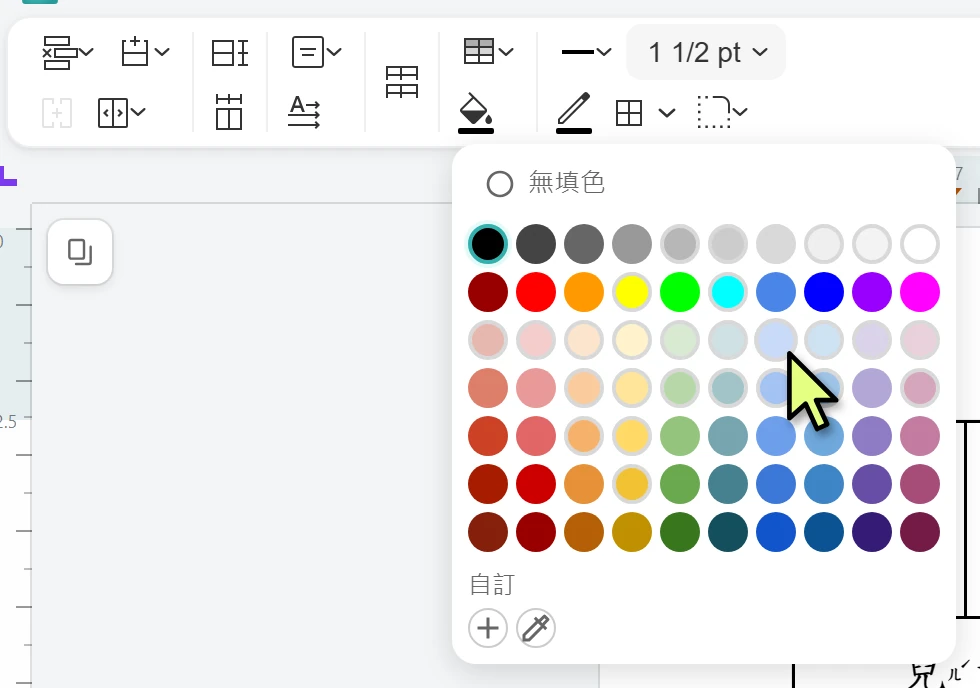Image resolution: width=980 pixels, height=688 pixels.
Task: Click the fill color paint bucket
Action: pyautogui.click(x=476, y=112)
